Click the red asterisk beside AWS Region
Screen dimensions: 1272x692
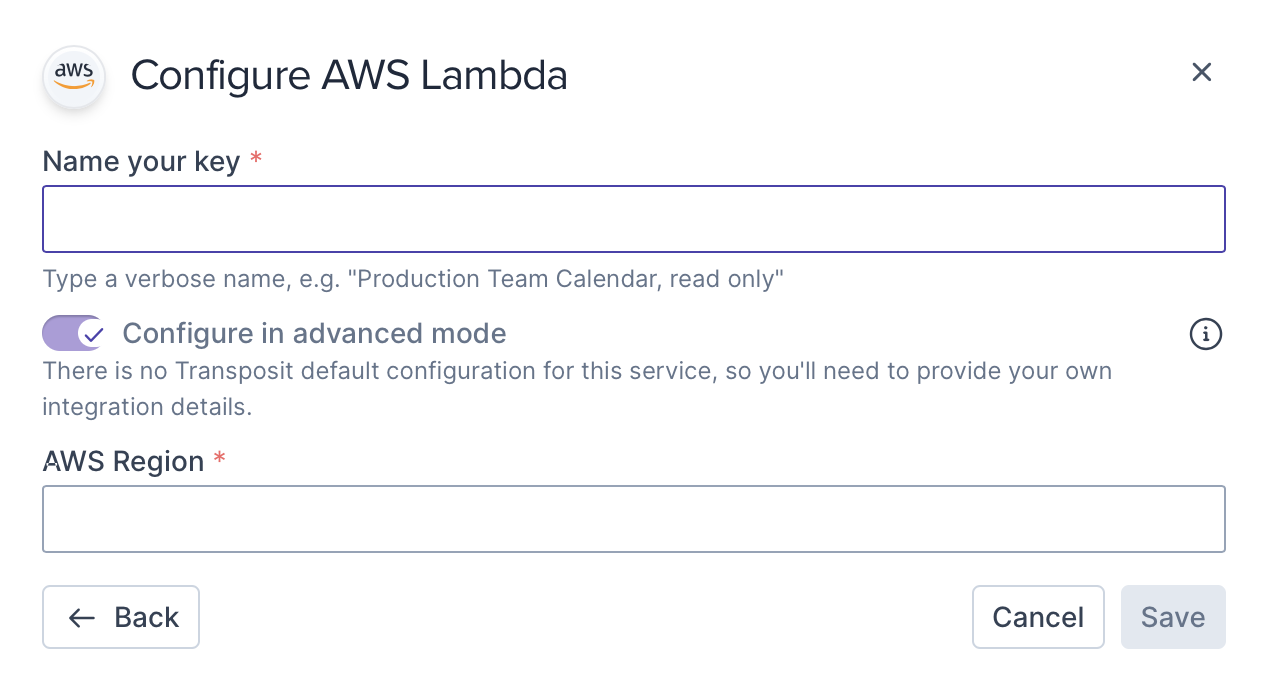(220, 460)
